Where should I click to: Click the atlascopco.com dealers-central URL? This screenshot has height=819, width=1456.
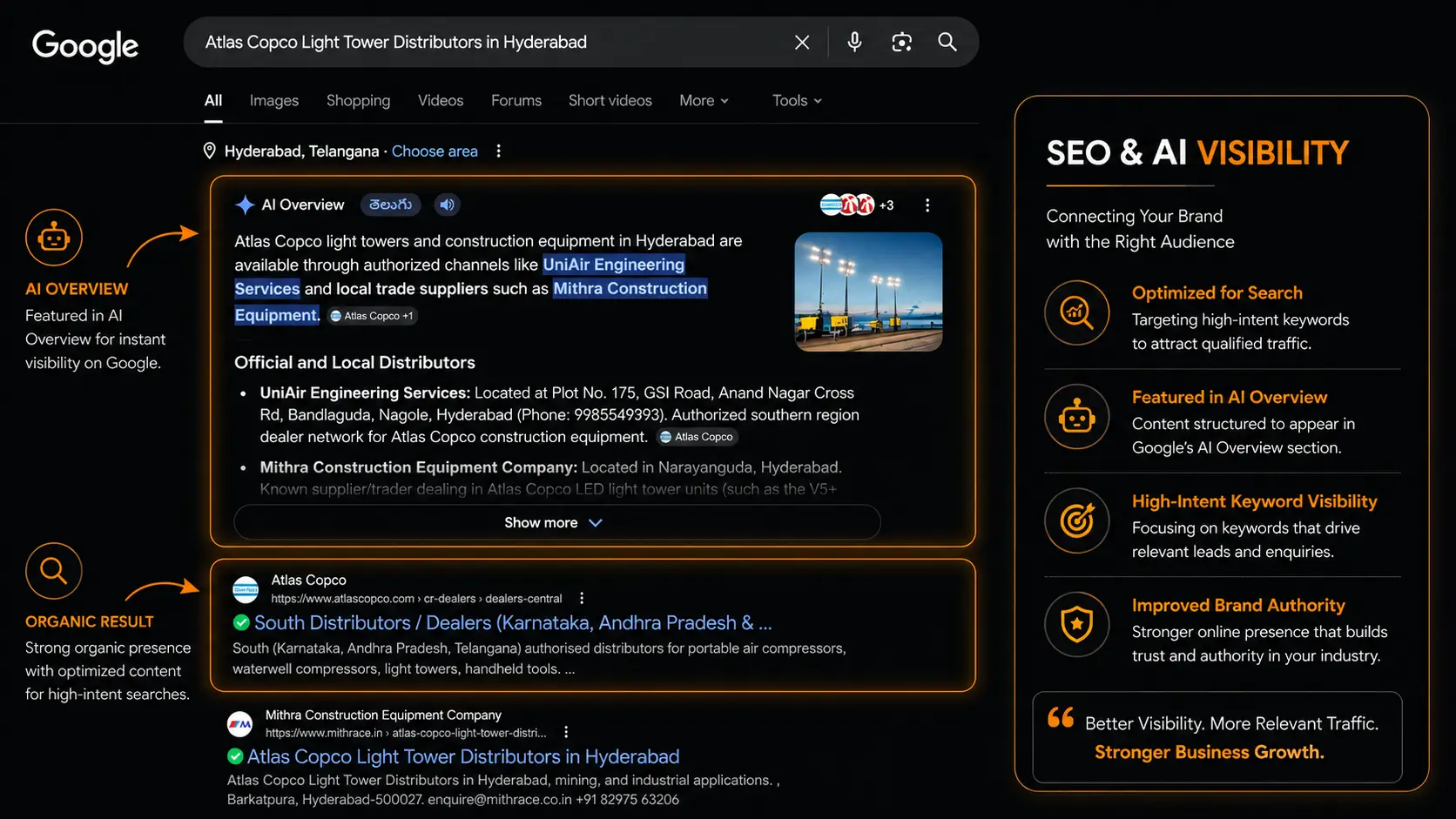pyautogui.click(x=416, y=599)
